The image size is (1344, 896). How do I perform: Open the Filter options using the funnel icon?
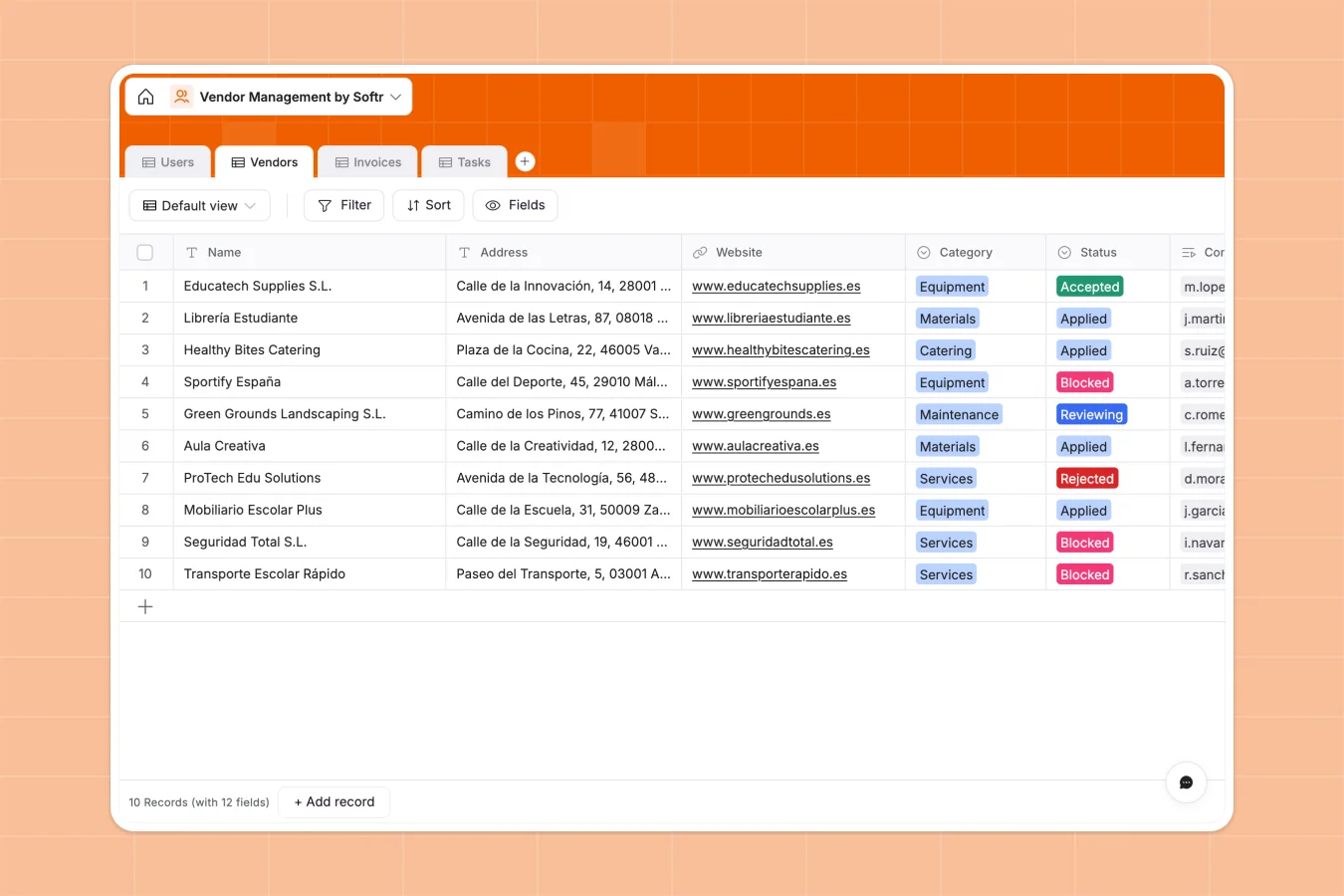tap(326, 205)
